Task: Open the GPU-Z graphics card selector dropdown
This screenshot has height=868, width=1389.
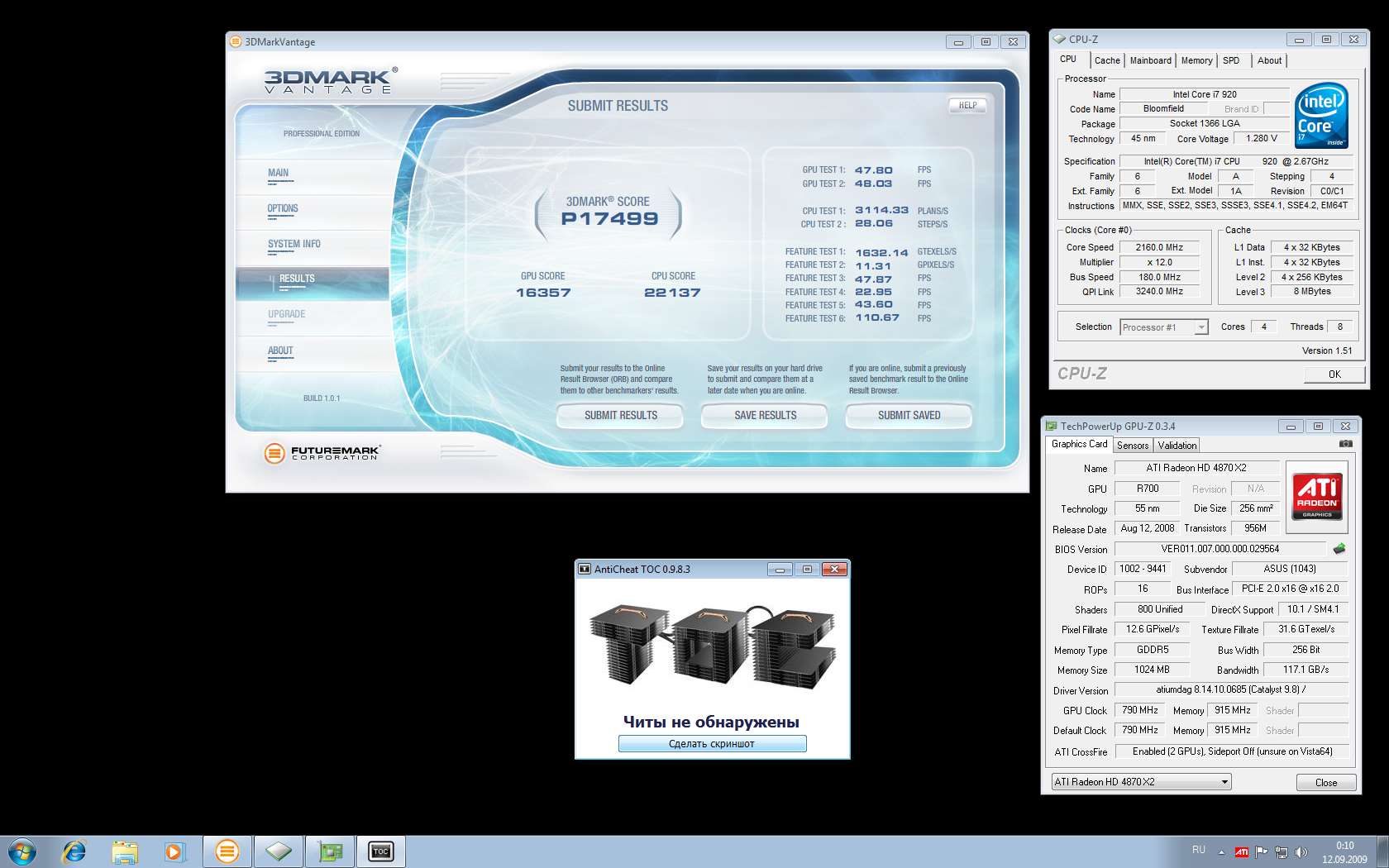Action: pyautogui.click(x=1142, y=782)
